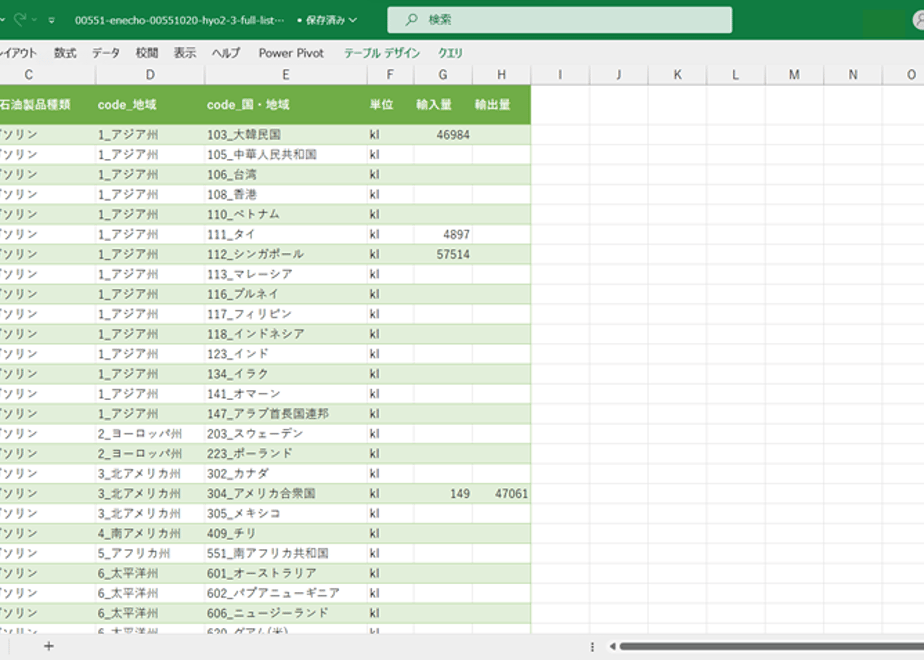Open the テーブル デザイン ribbon tab
Viewport: 924px width, 660px height.
click(382, 53)
